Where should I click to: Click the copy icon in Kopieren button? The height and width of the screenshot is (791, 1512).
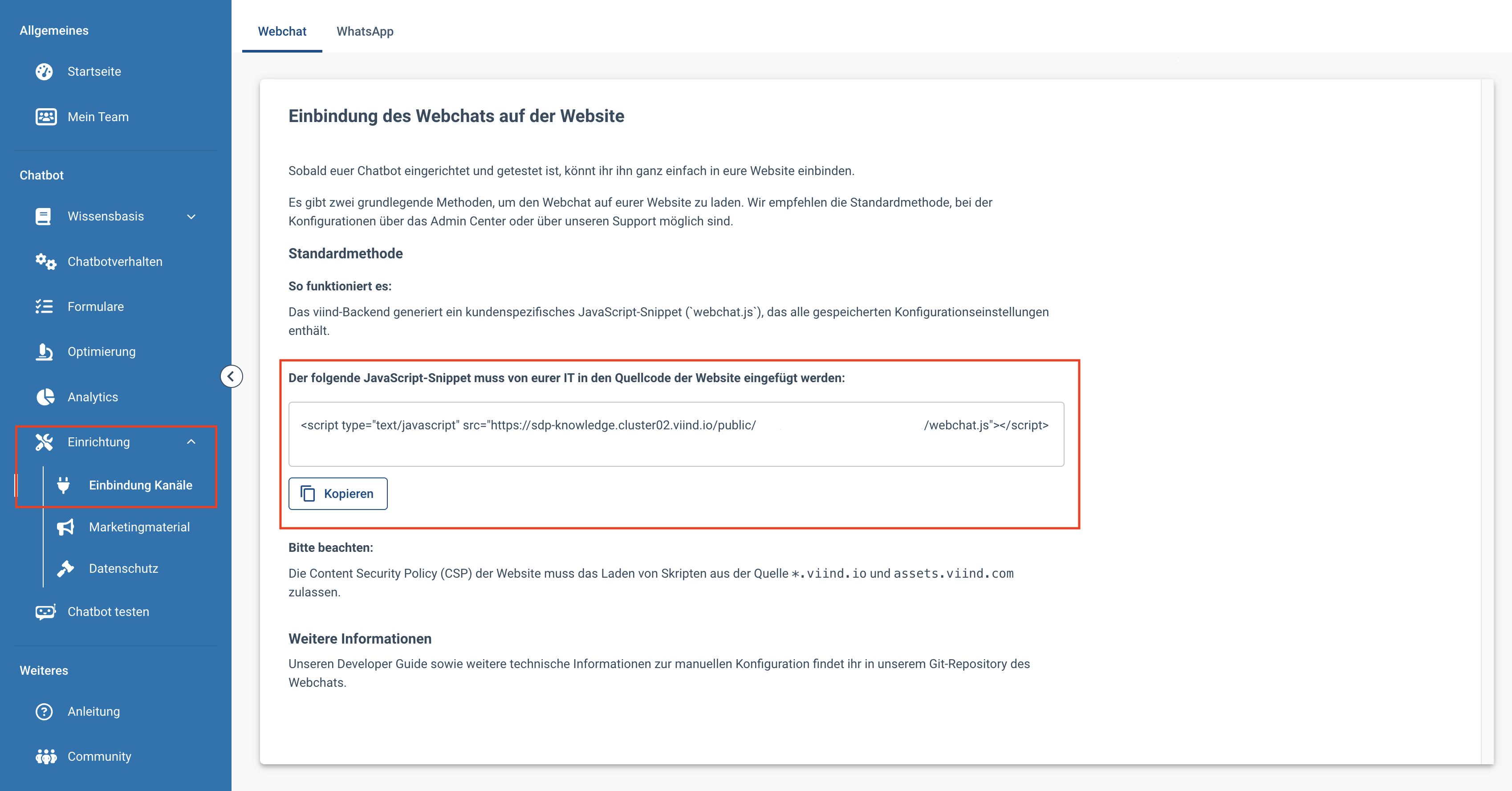(x=308, y=494)
